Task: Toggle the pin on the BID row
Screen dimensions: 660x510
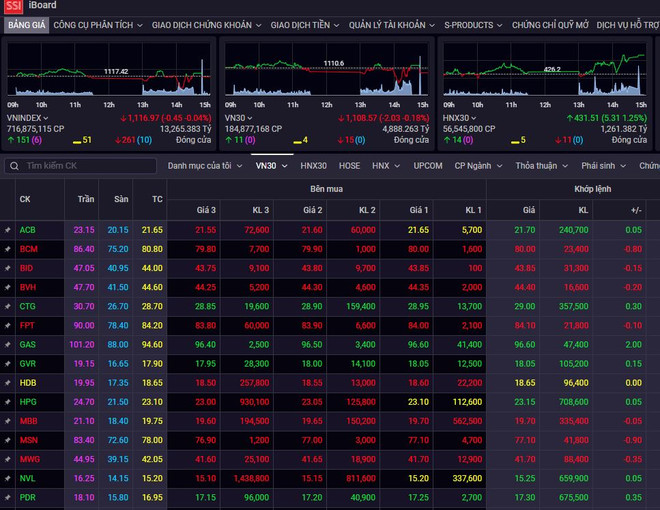Action: click(x=8, y=268)
